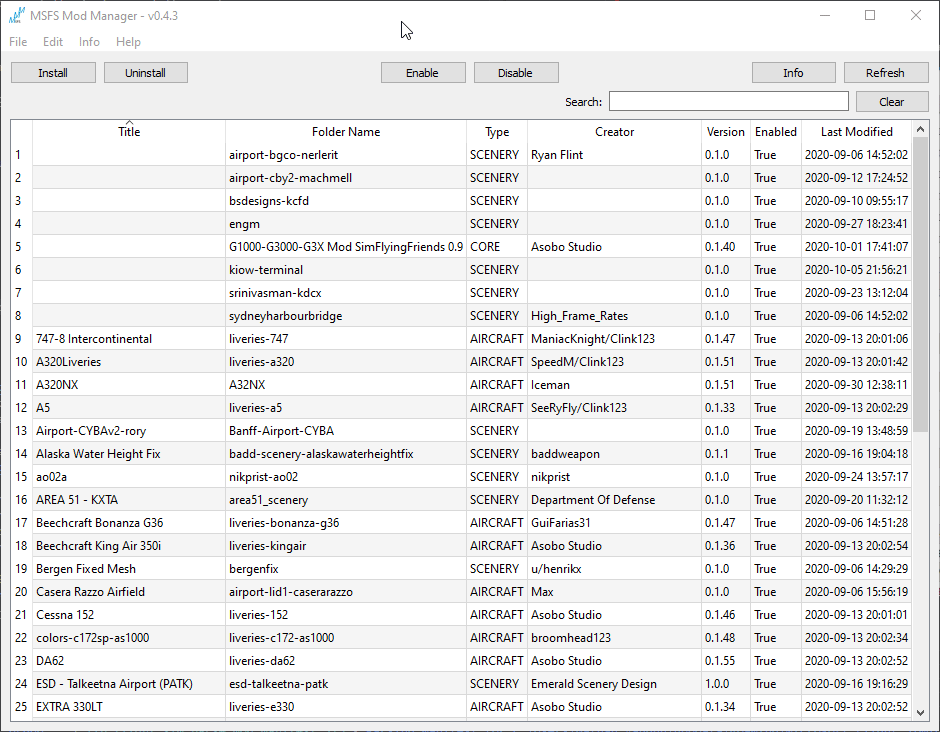Select the sydneyharbourbridge folder cell

(x=346, y=315)
